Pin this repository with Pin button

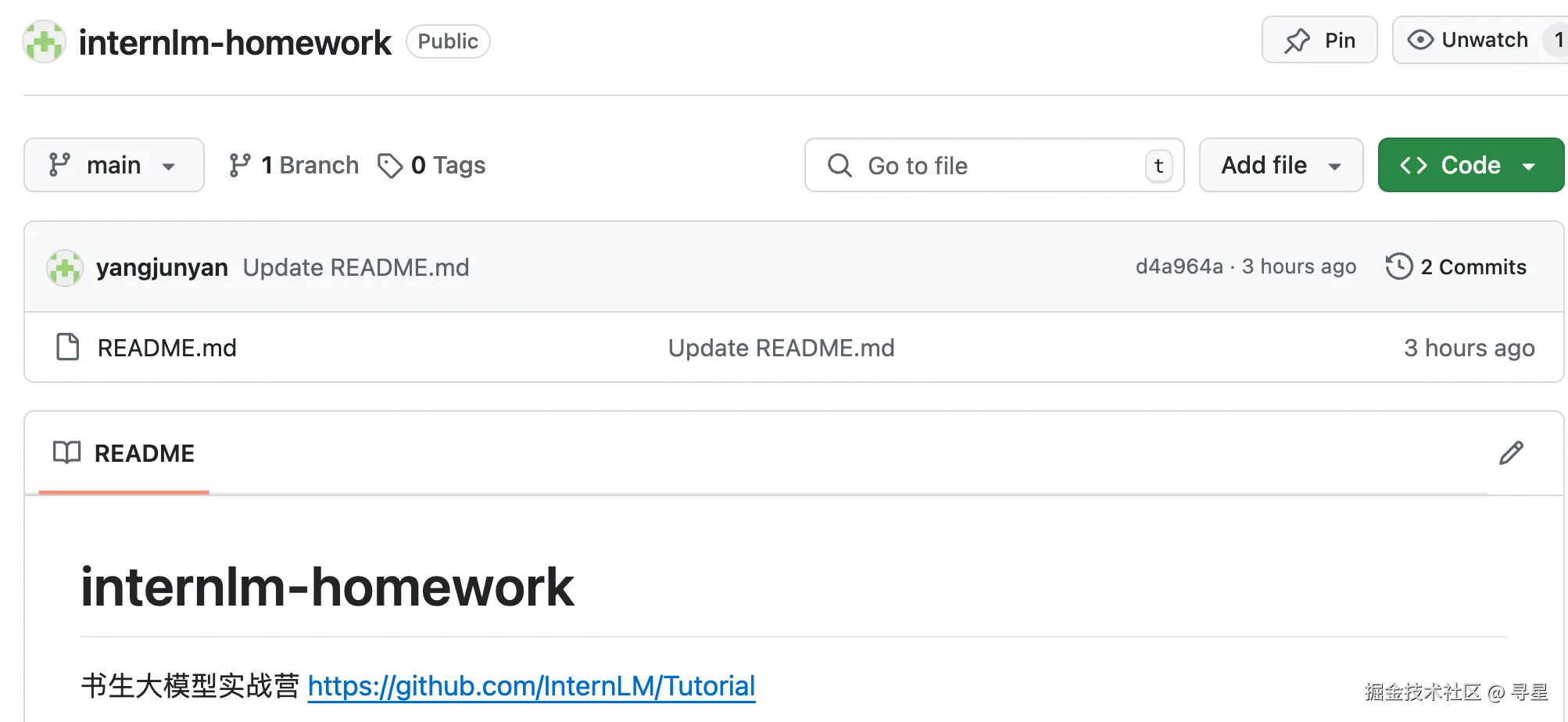(1319, 41)
